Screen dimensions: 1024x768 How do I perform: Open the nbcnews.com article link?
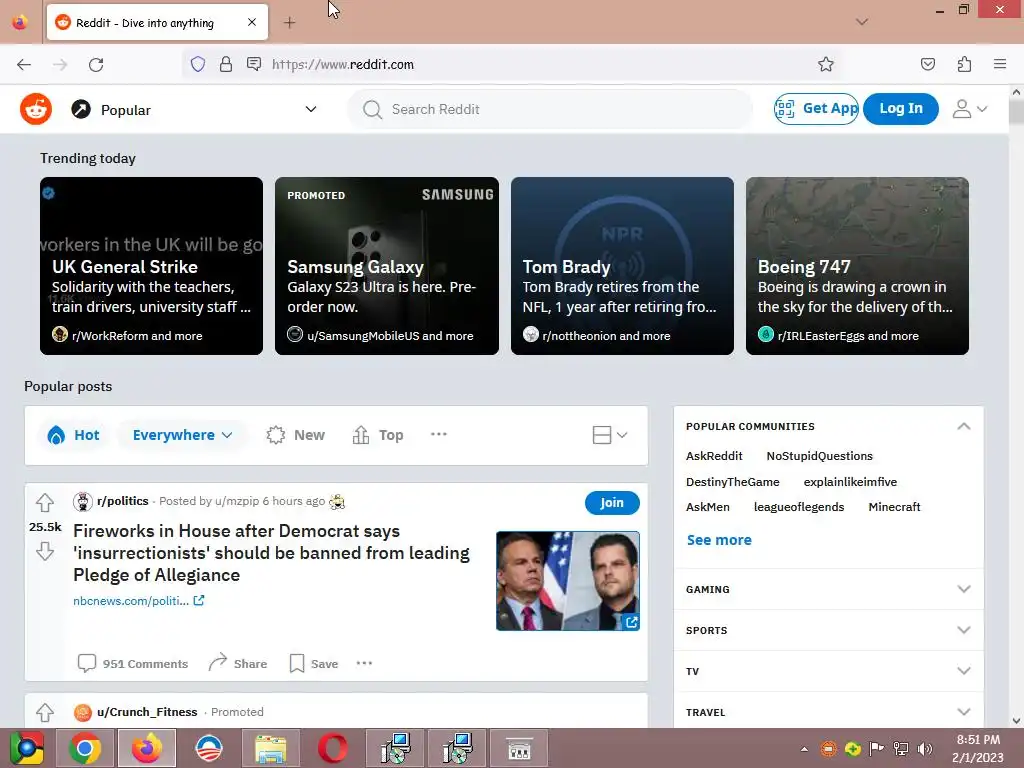tap(138, 601)
